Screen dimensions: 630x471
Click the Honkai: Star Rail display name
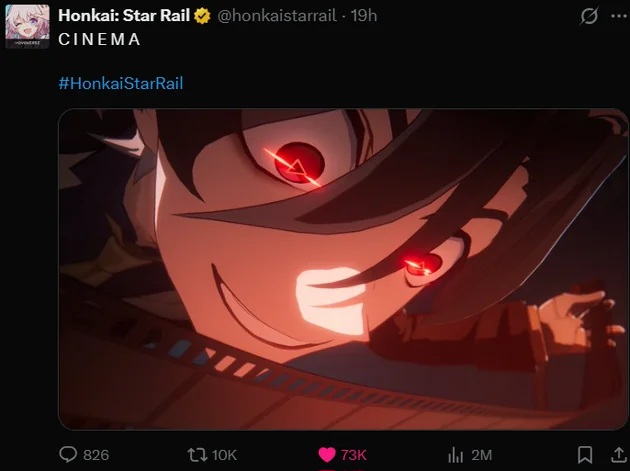point(124,16)
